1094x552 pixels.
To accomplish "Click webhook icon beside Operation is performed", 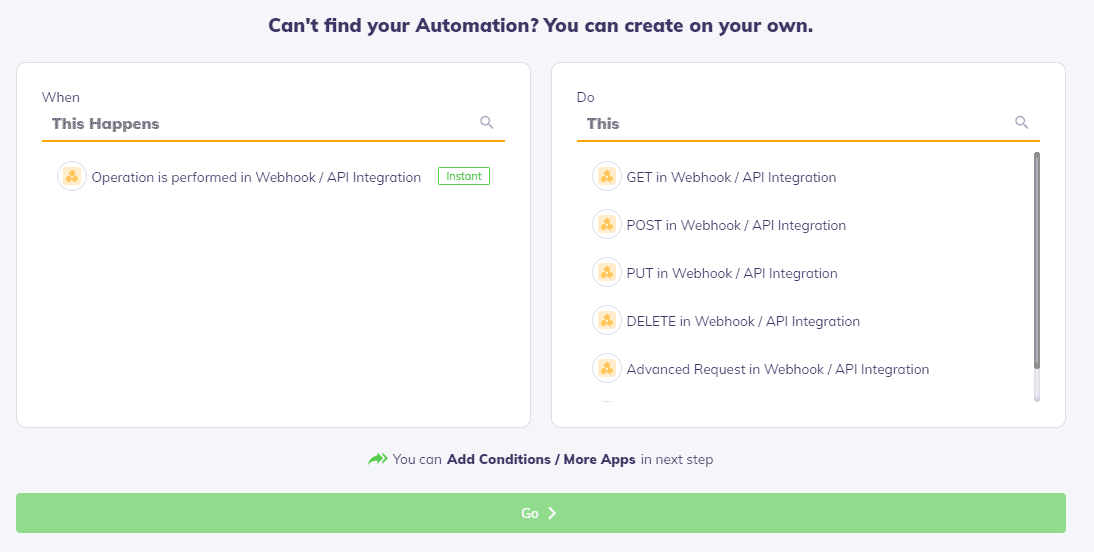I will 72,177.
